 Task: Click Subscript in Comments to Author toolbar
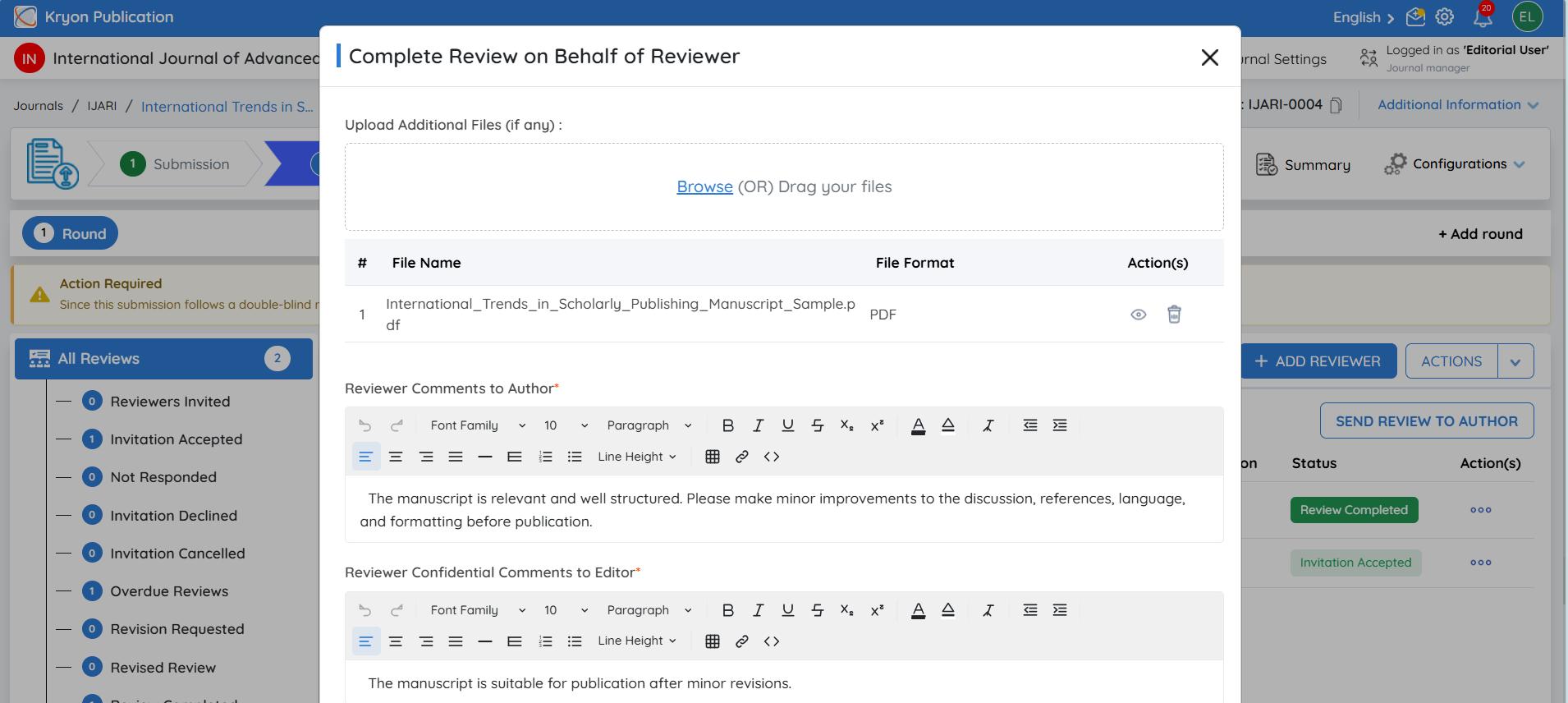pyautogui.click(x=846, y=425)
